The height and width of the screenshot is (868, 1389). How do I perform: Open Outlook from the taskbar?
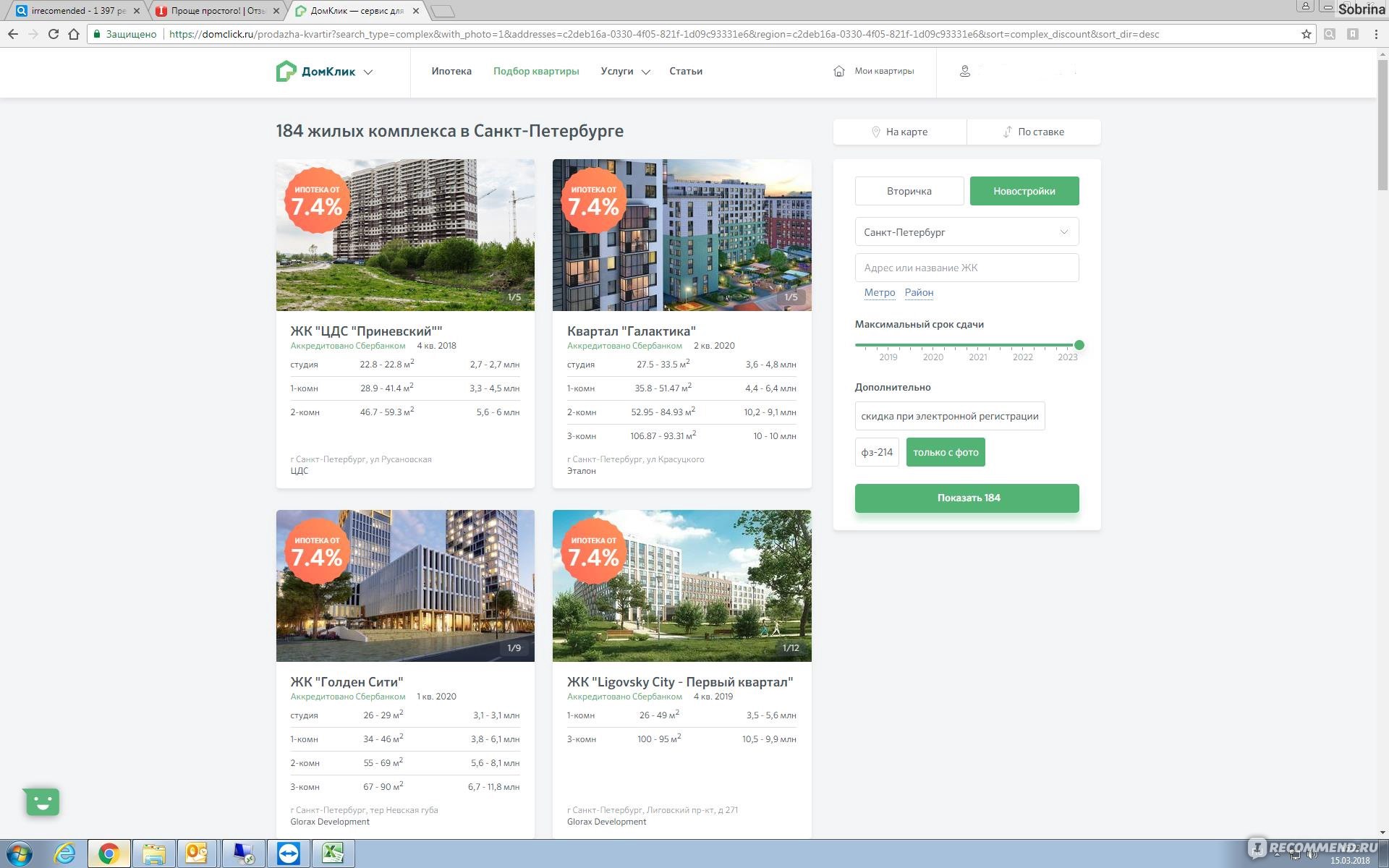click(x=197, y=854)
